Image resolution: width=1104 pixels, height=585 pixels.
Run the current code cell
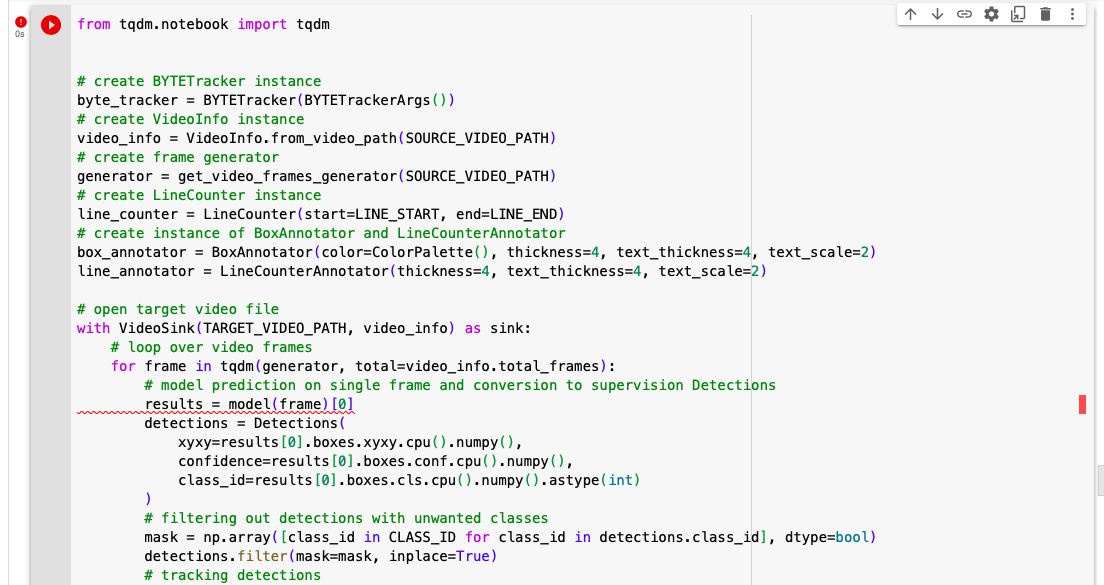(51, 25)
